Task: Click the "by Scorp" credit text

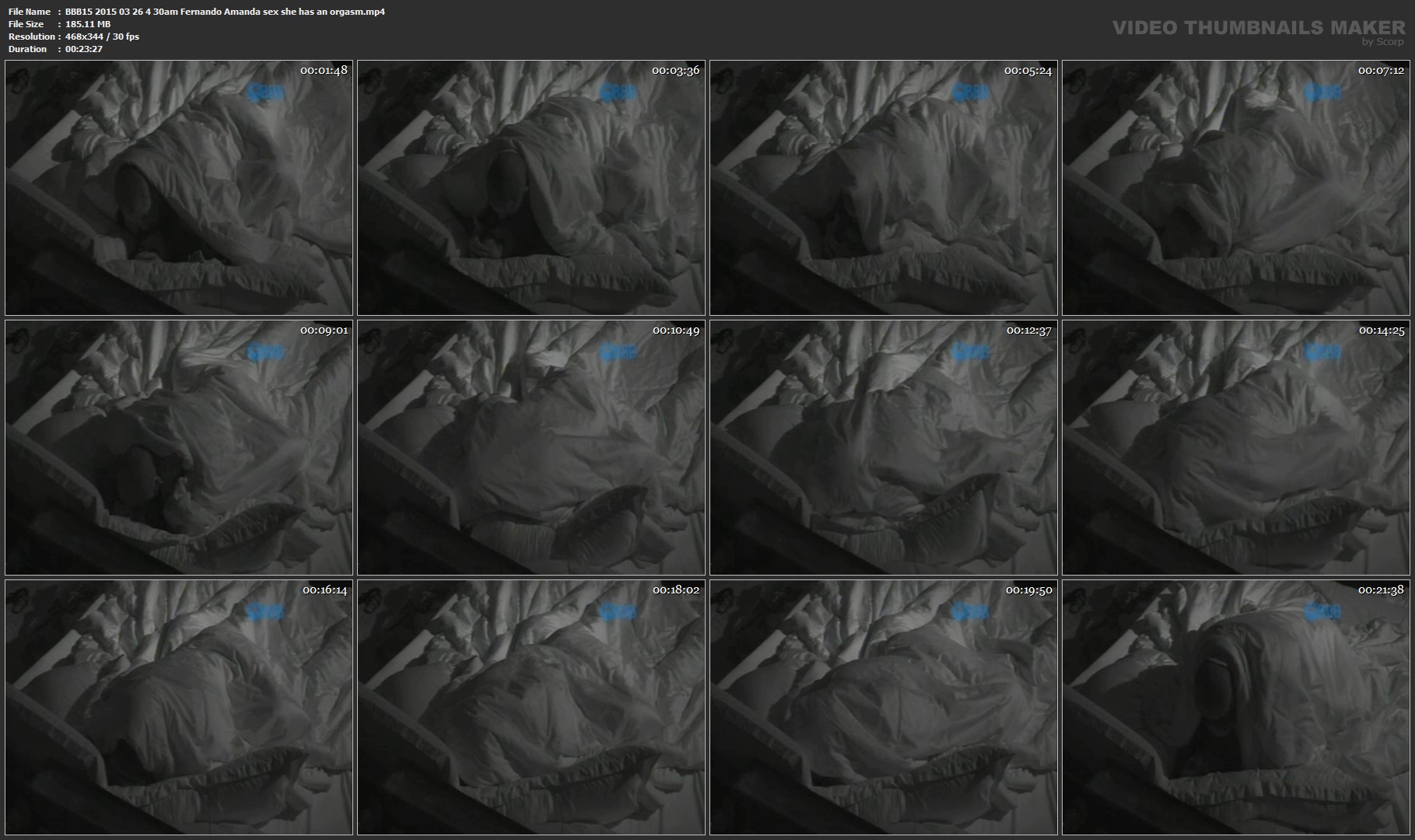Action: pos(1382,42)
